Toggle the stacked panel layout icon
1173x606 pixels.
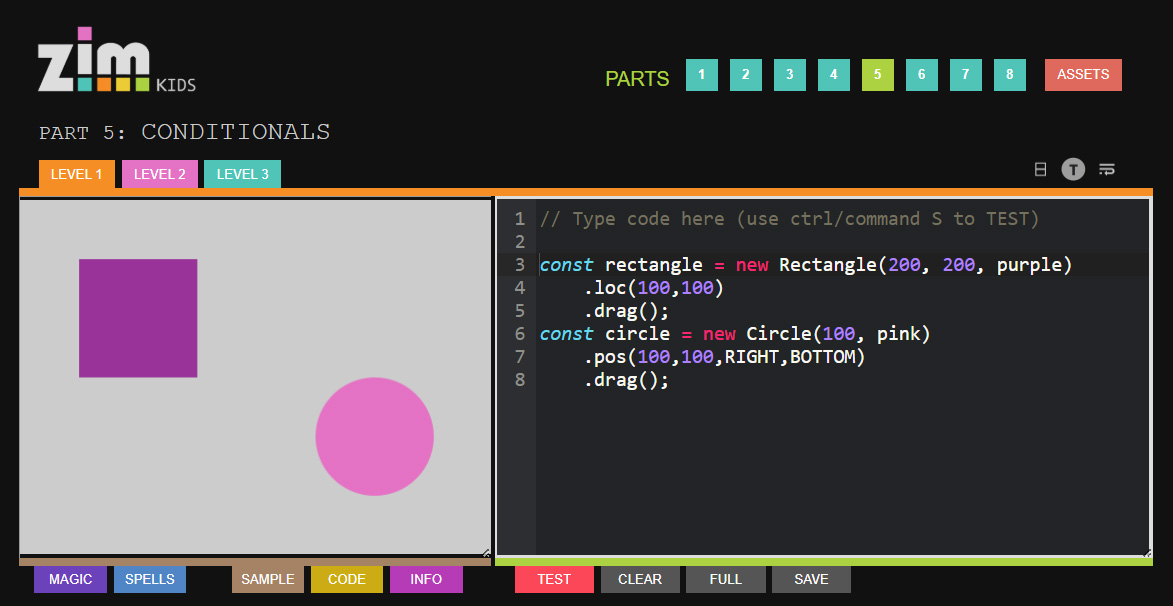(x=1040, y=170)
